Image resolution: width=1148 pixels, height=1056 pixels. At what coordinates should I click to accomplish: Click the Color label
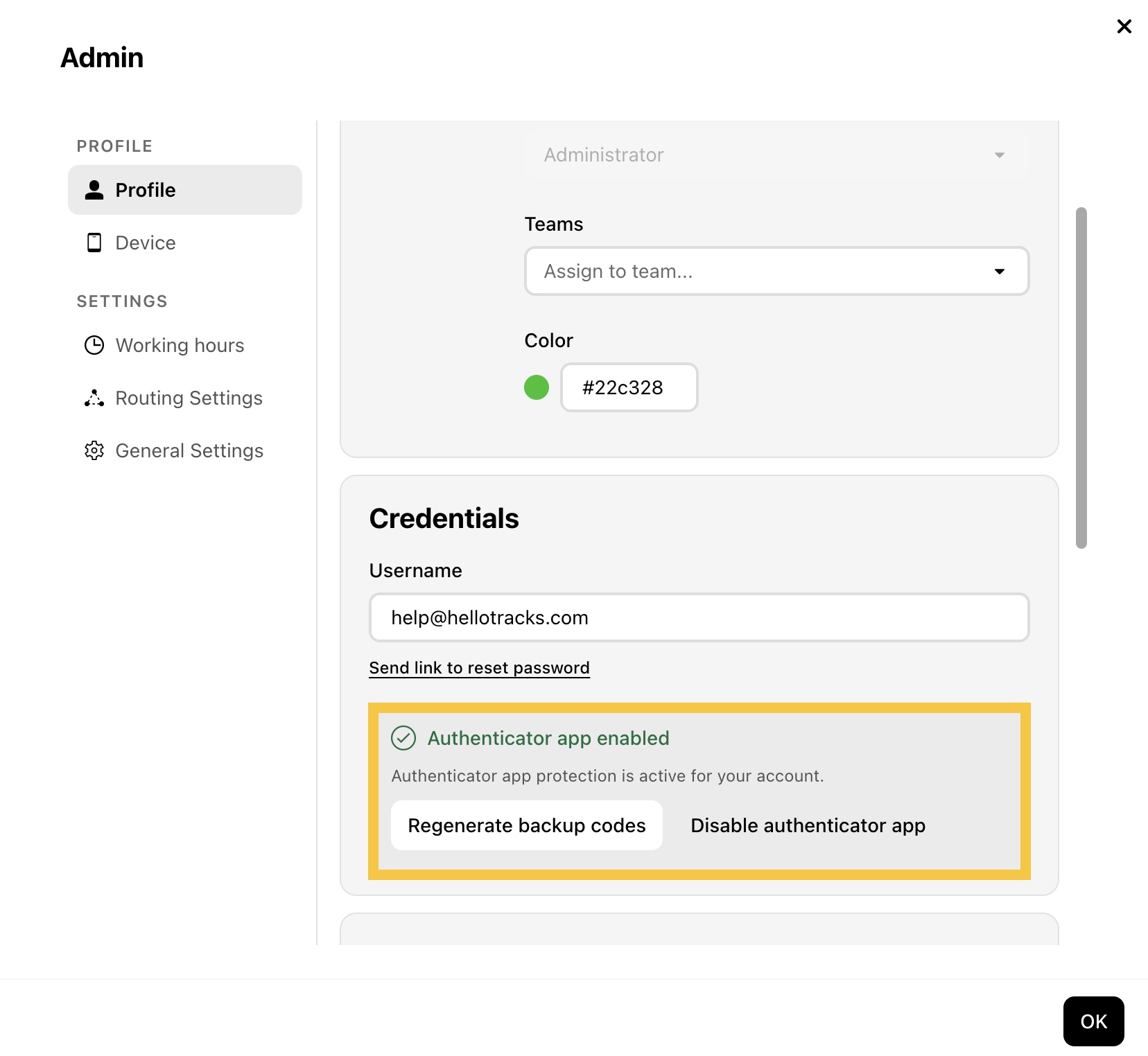coord(548,340)
